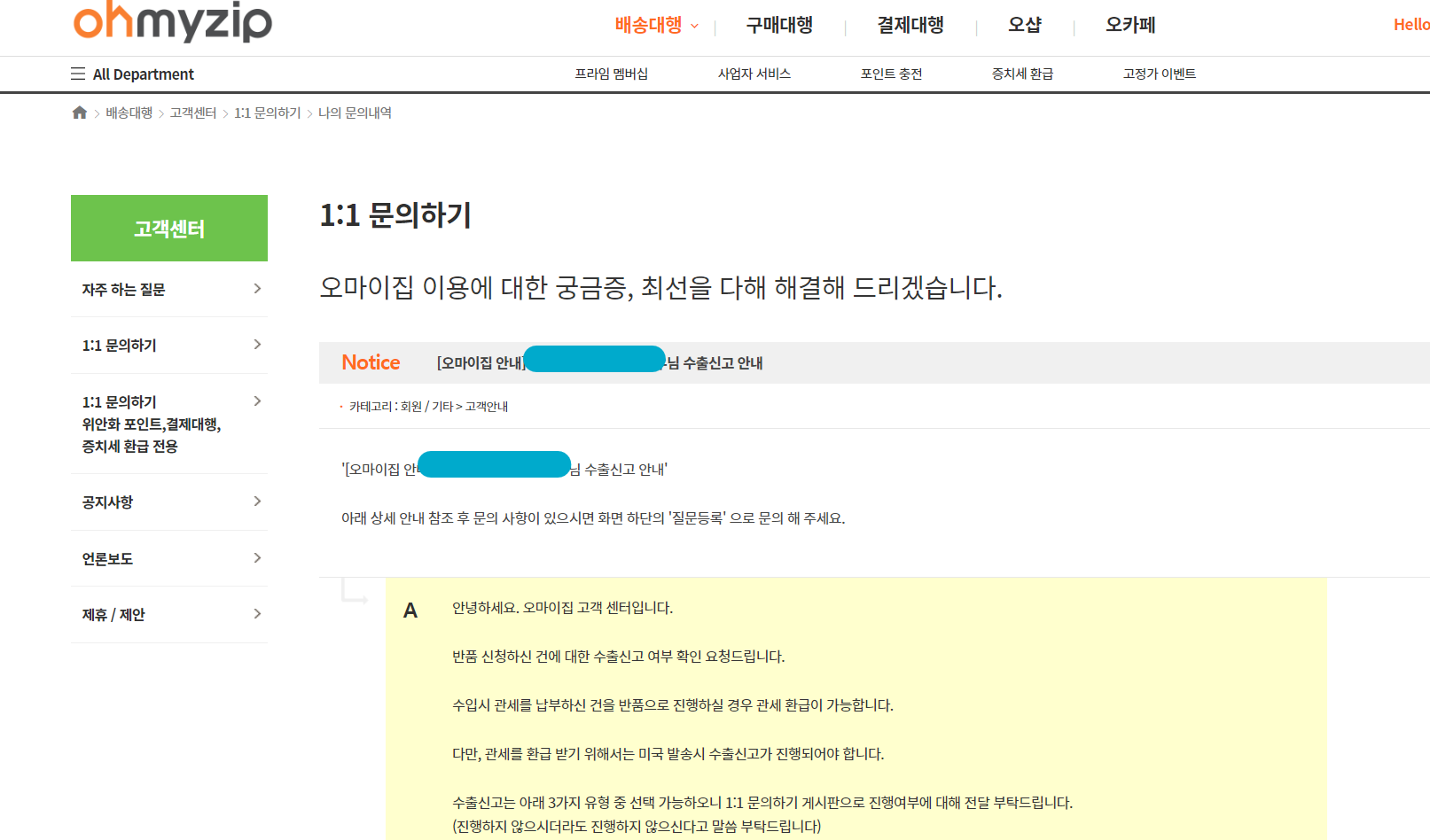
Task: Click 안녕하세요. 오마이집 고객 센터입니다. line
Action: point(563,608)
